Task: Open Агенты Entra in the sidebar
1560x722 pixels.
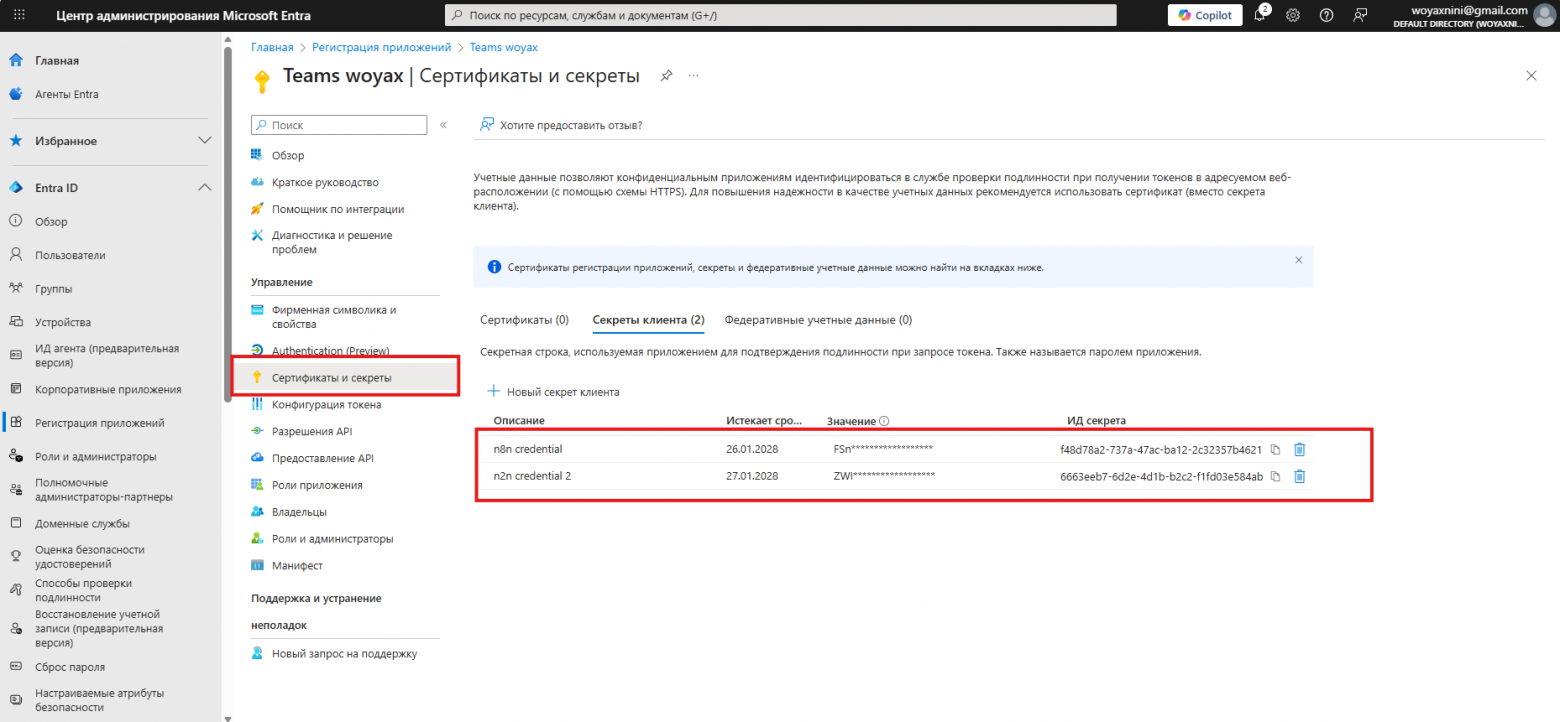Action: click(x=67, y=94)
